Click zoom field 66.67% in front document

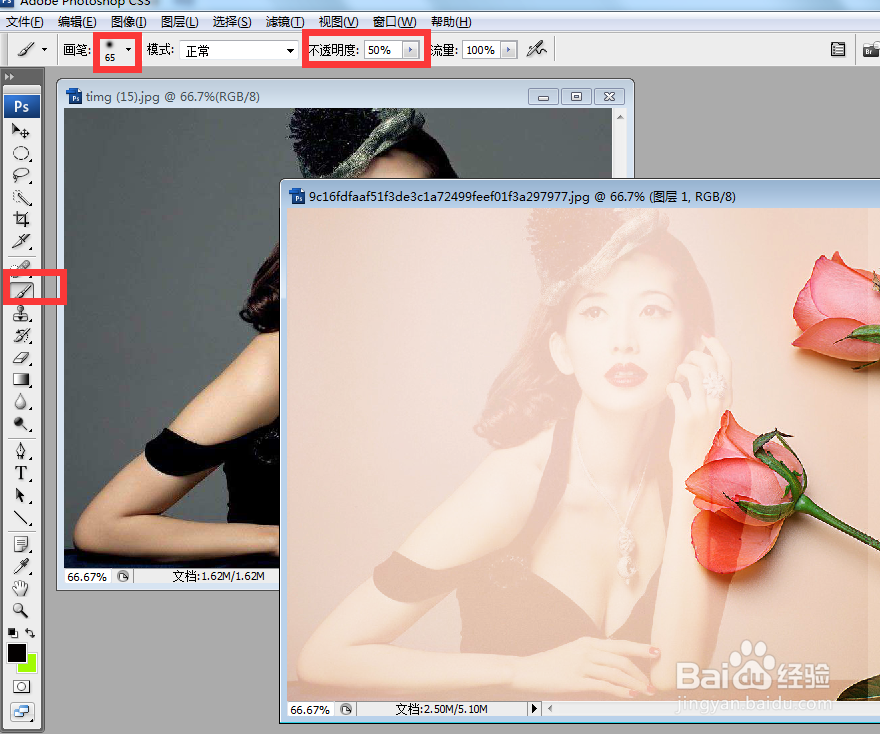pos(310,709)
